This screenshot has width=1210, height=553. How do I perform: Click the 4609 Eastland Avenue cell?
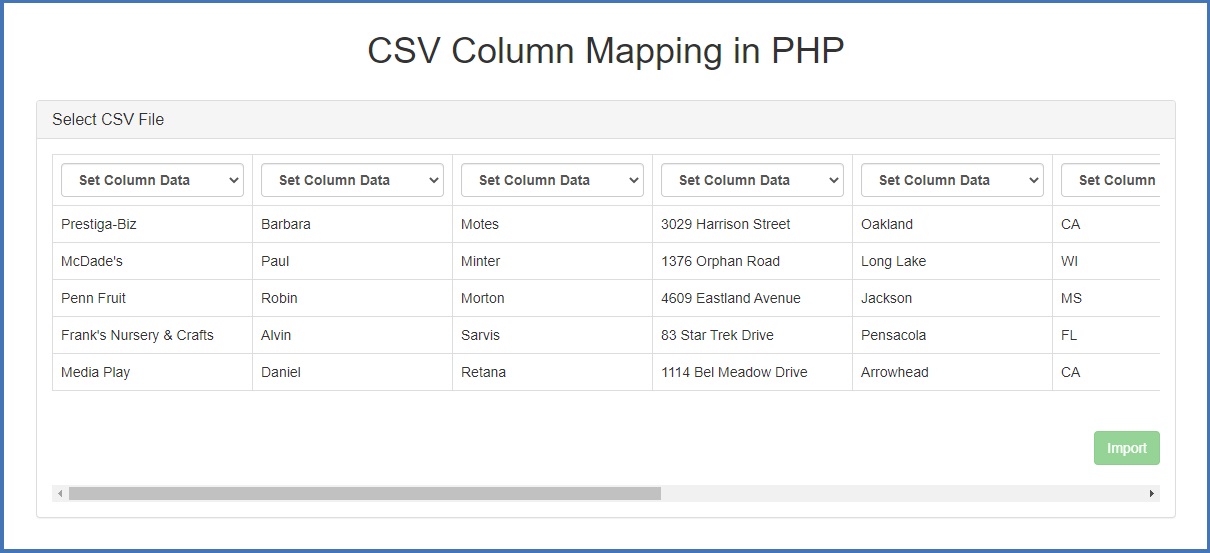tap(752, 298)
